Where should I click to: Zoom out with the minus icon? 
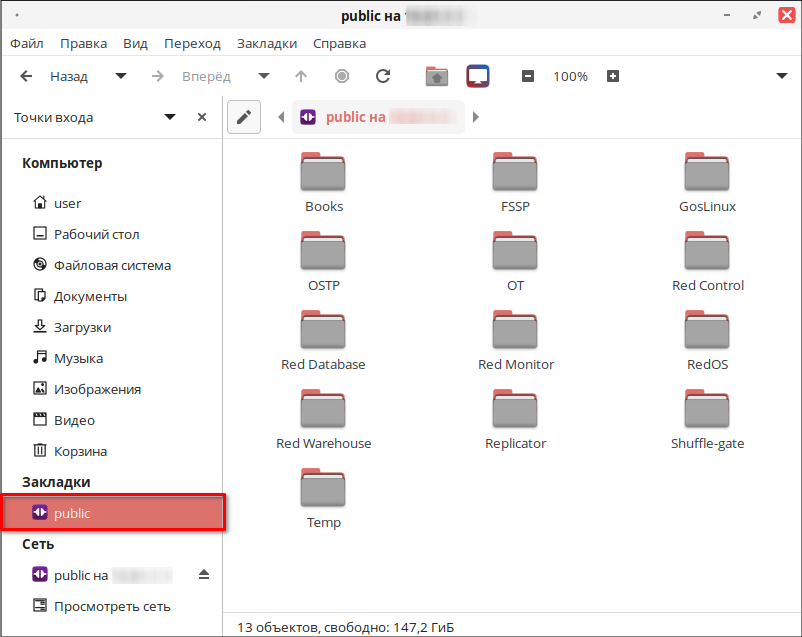[x=528, y=76]
